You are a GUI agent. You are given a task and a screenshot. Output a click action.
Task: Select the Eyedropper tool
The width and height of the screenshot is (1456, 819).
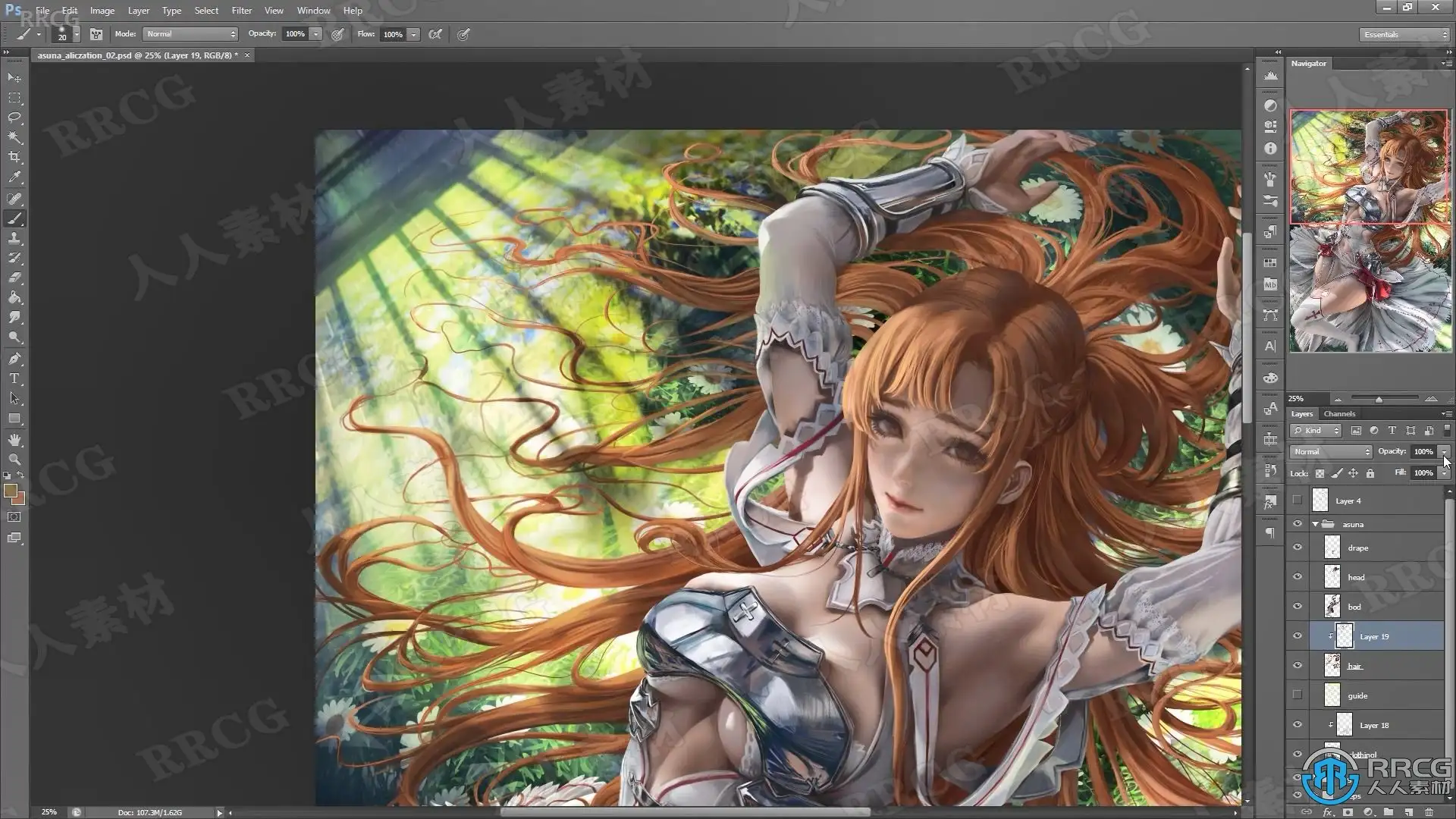[14, 177]
